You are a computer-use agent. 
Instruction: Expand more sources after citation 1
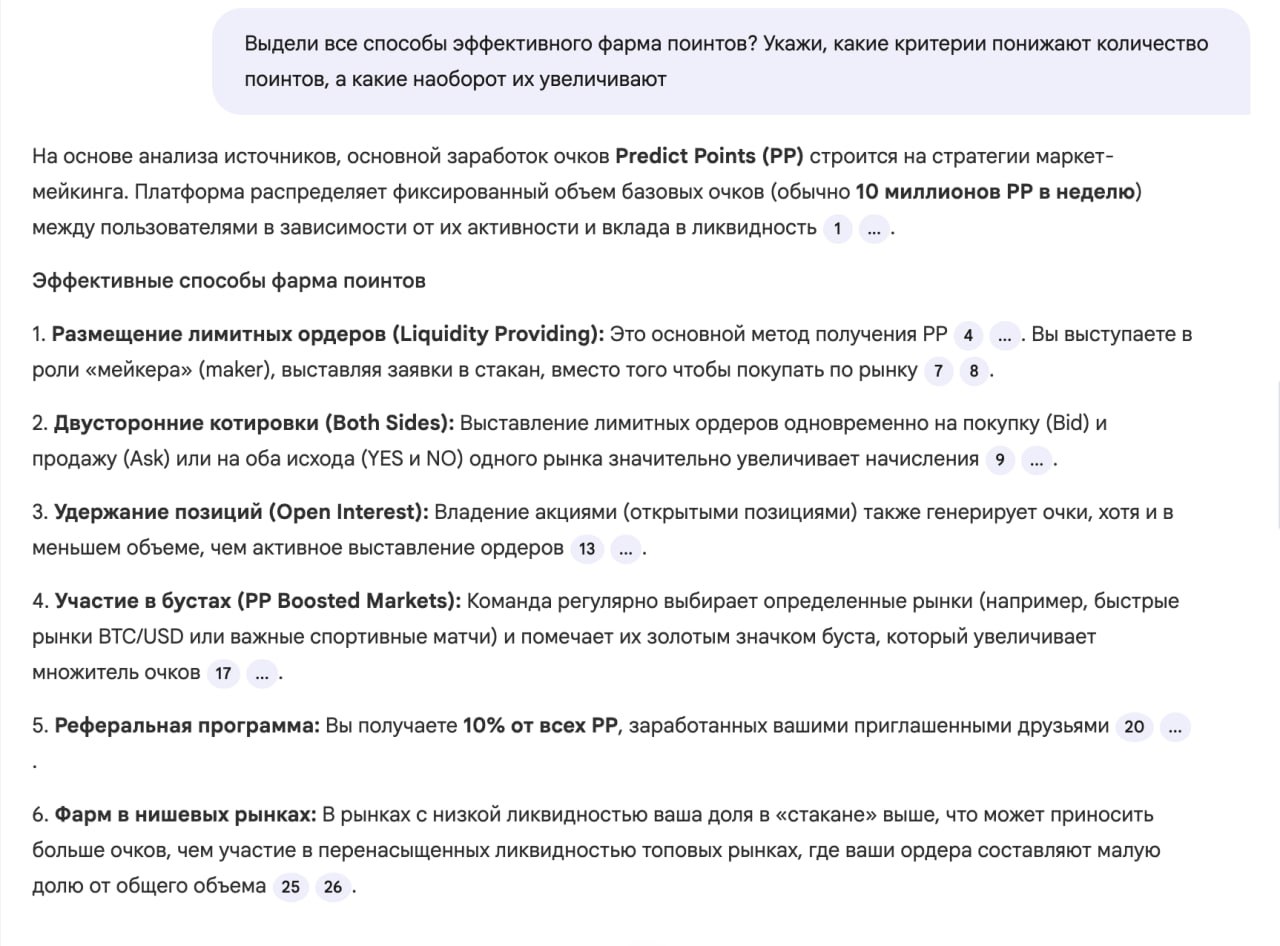pos(874,229)
